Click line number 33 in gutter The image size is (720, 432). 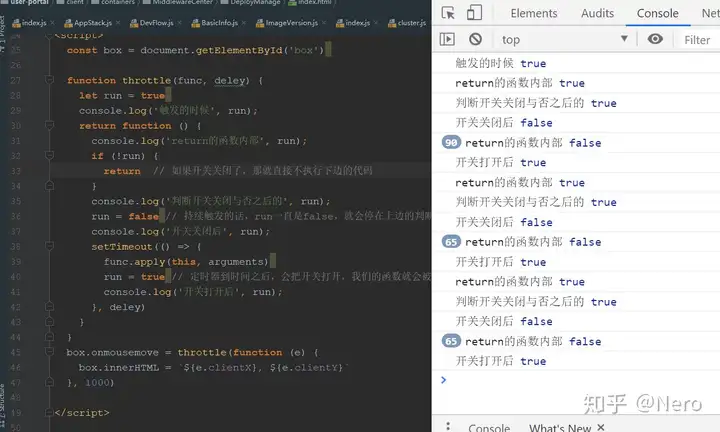(16, 171)
